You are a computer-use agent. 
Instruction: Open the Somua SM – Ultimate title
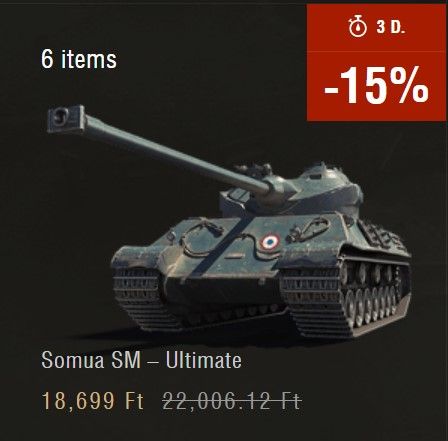click(141, 361)
